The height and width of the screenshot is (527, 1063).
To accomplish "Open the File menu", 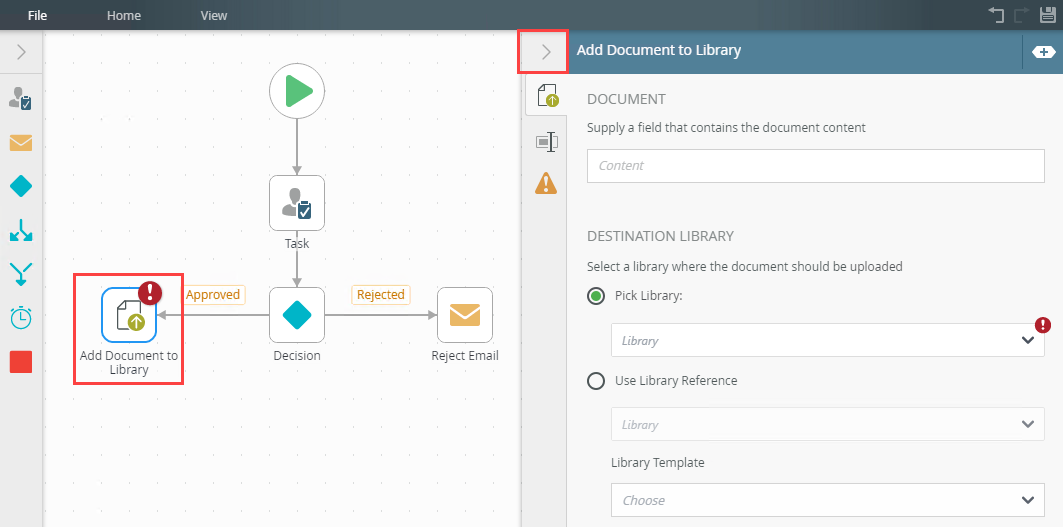I will tap(38, 15).
